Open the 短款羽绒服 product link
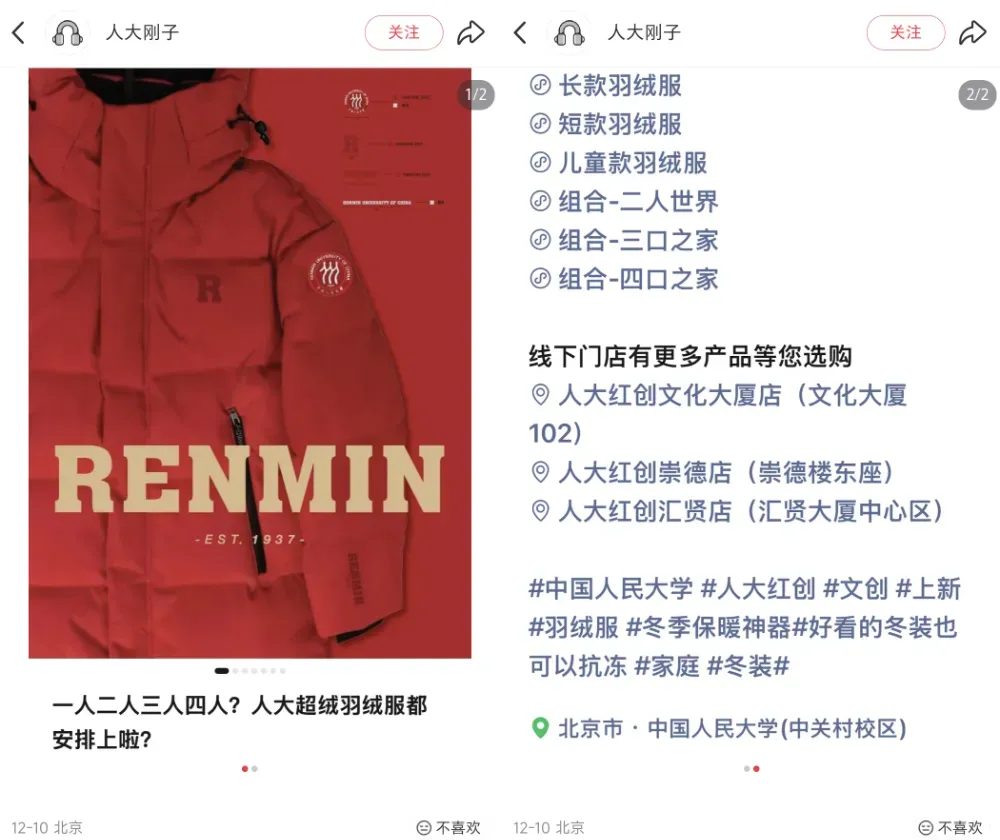The height and width of the screenshot is (840, 1000). (x=606, y=124)
